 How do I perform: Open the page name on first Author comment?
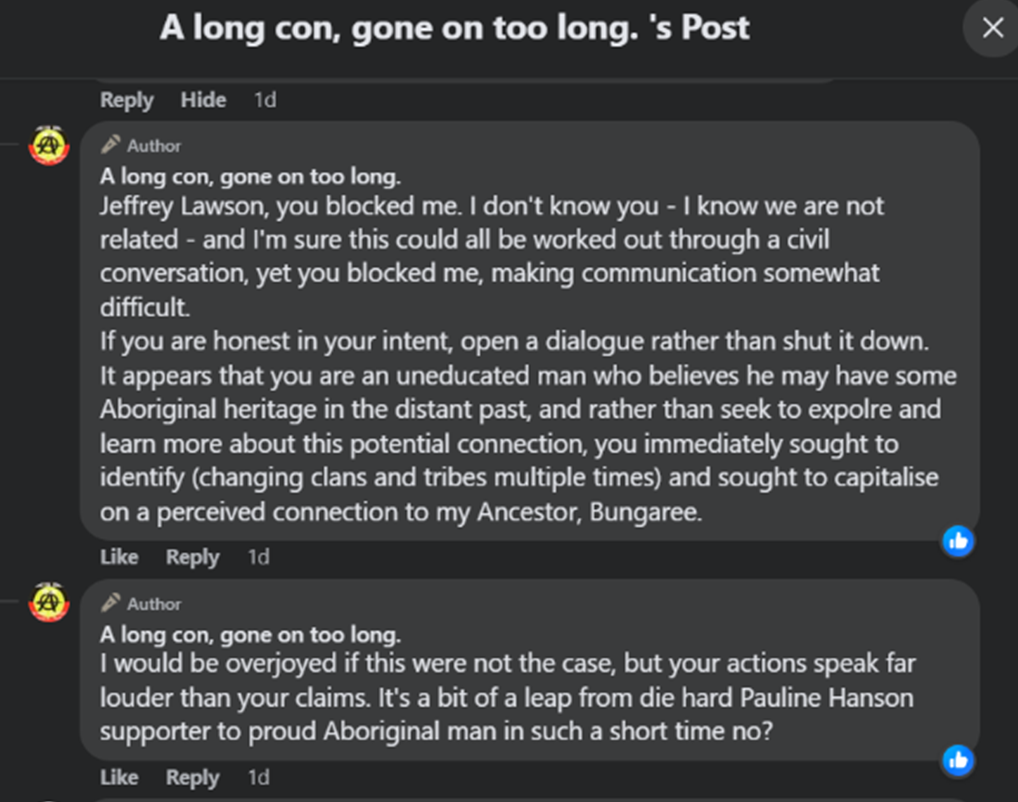(x=250, y=177)
